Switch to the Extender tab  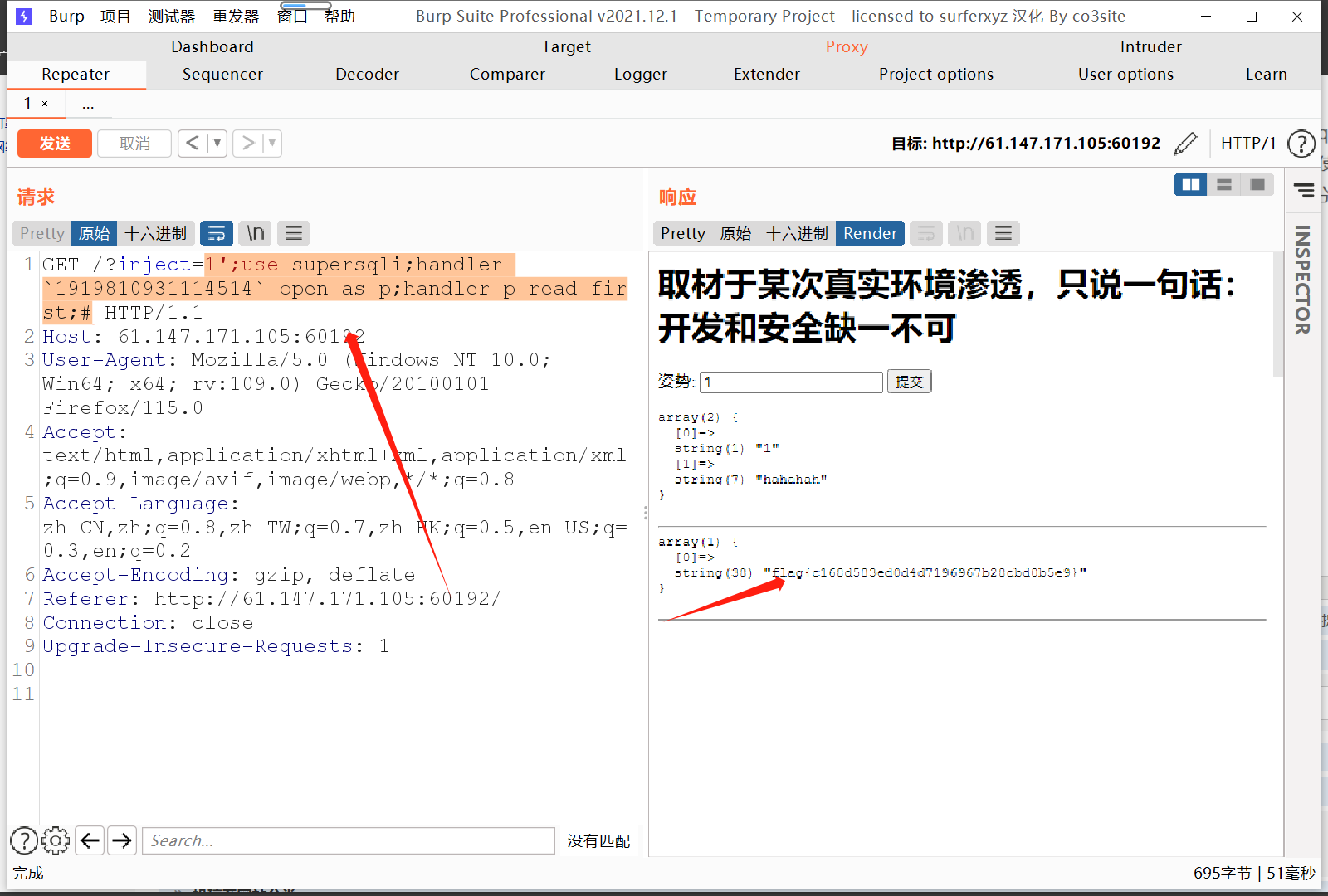click(767, 75)
